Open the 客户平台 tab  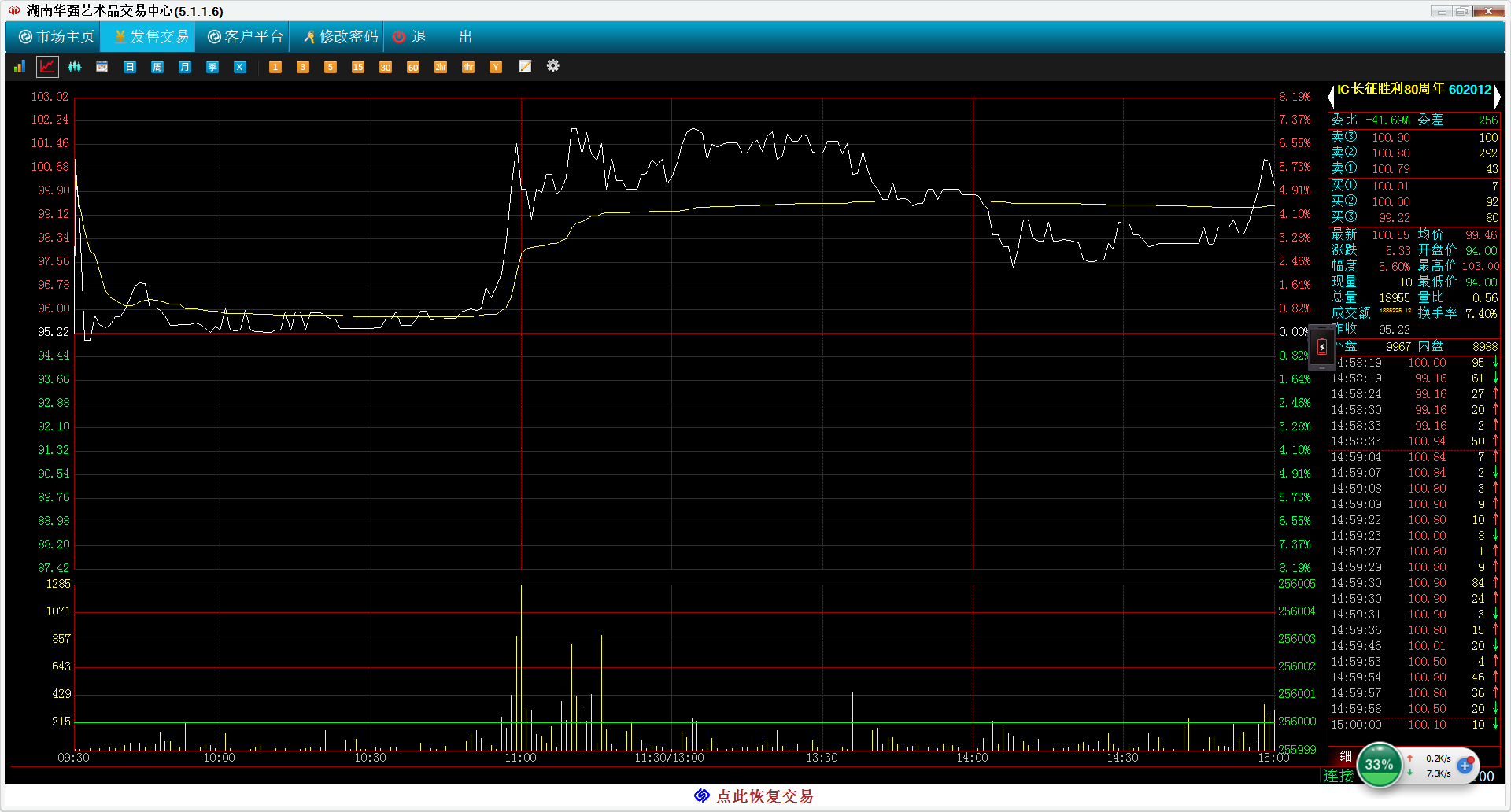click(x=244, y=37)
